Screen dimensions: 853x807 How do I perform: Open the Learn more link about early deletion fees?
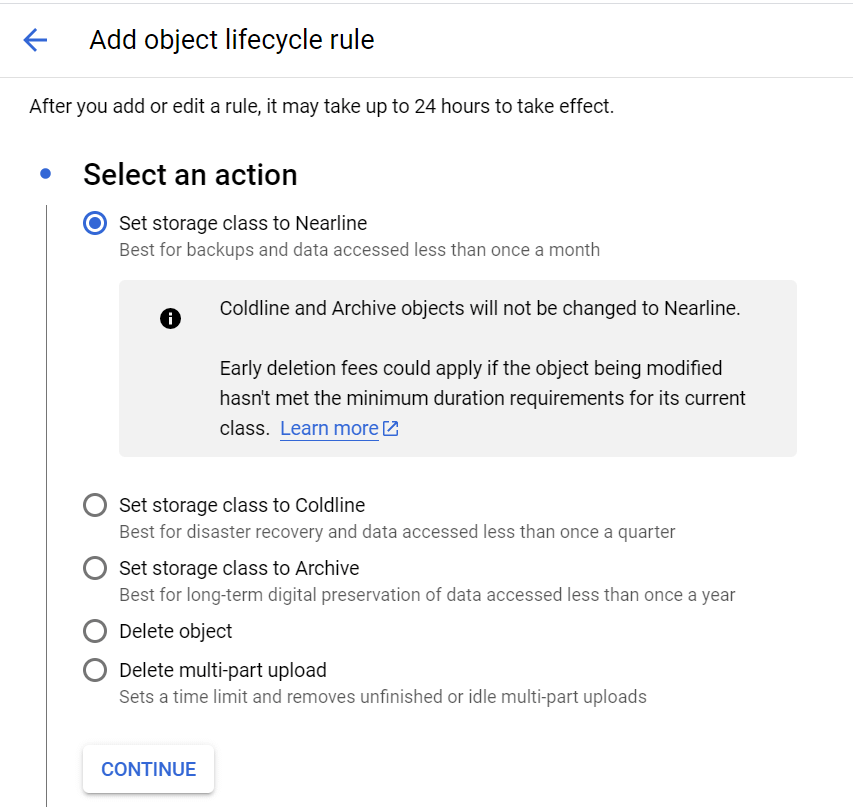[331, 428]
